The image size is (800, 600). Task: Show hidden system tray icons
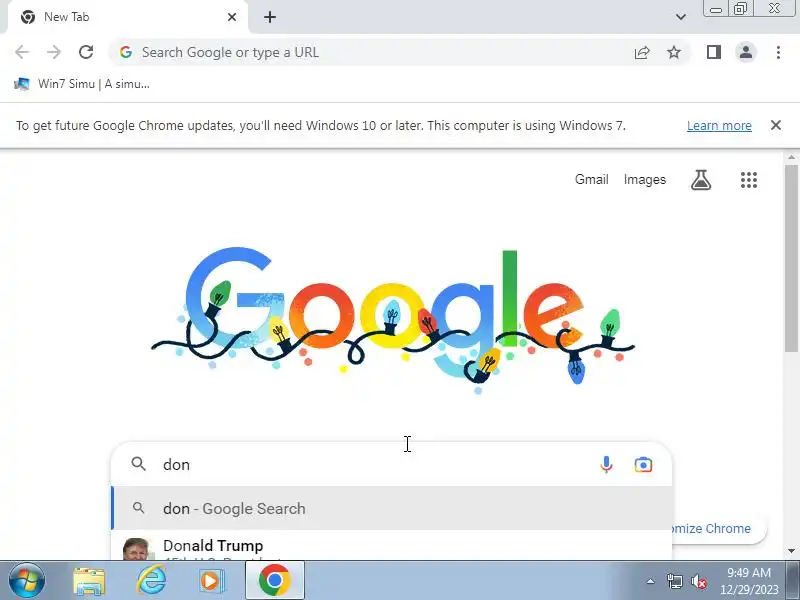[x=651, y=581]
